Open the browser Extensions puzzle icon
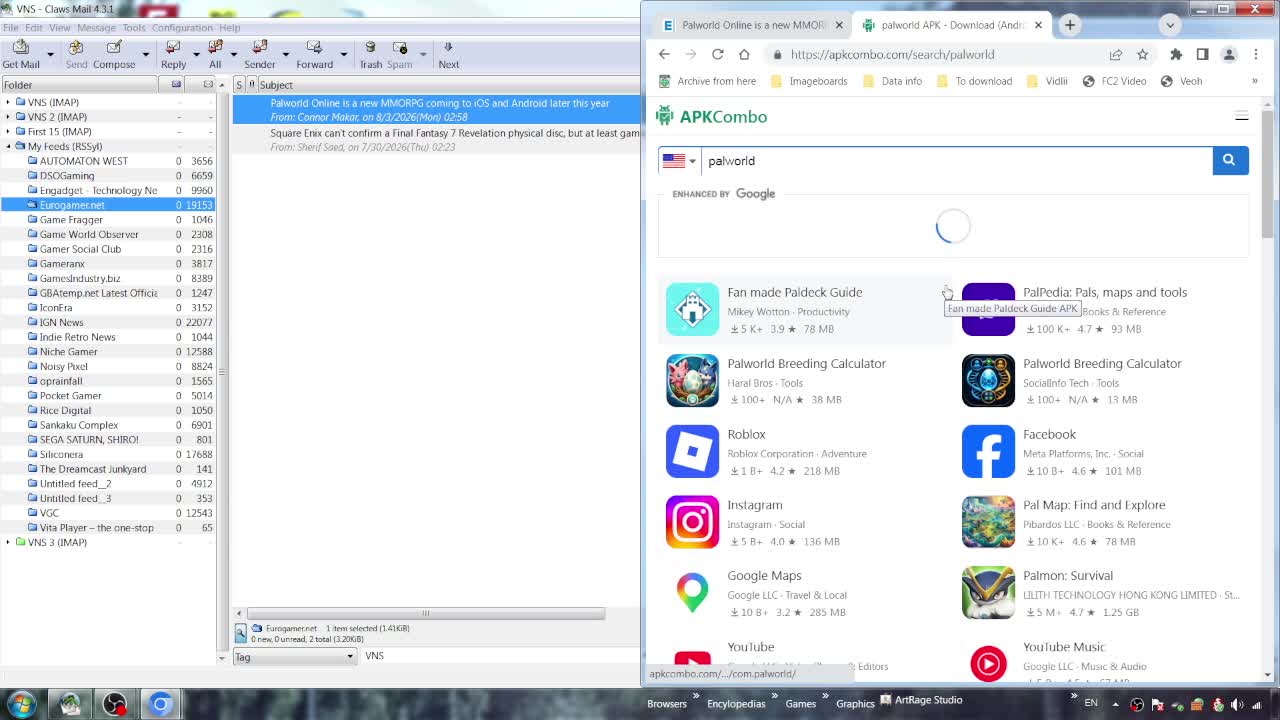1280x720 pixels. 1176,54
